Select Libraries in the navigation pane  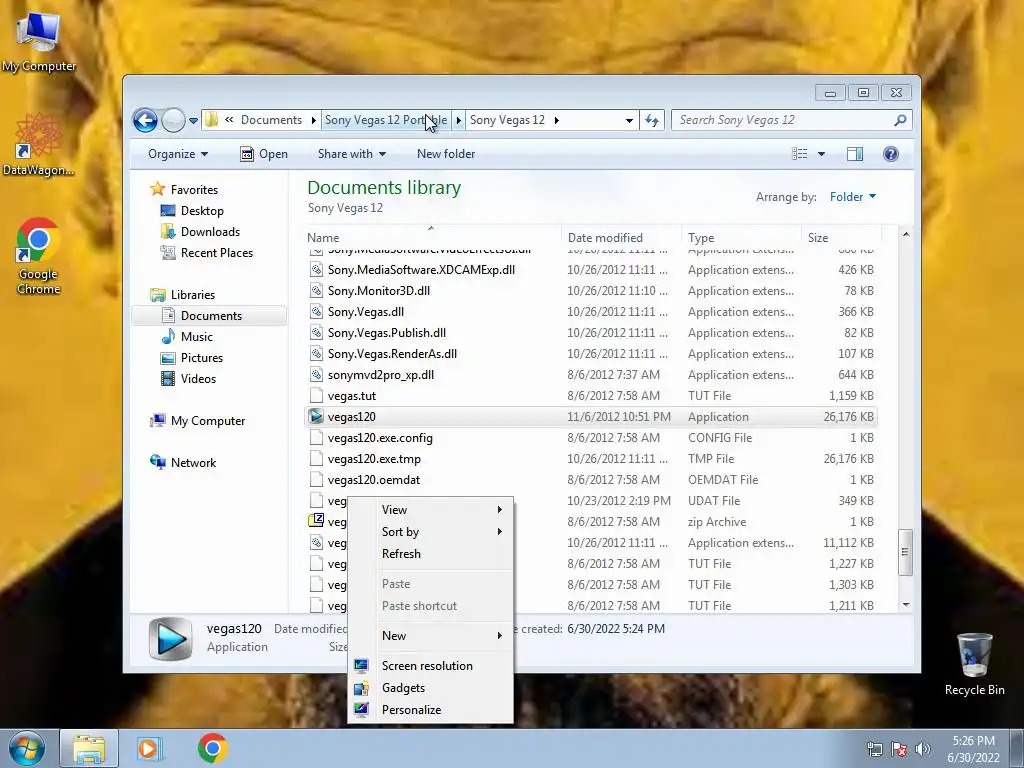[193, 295]
